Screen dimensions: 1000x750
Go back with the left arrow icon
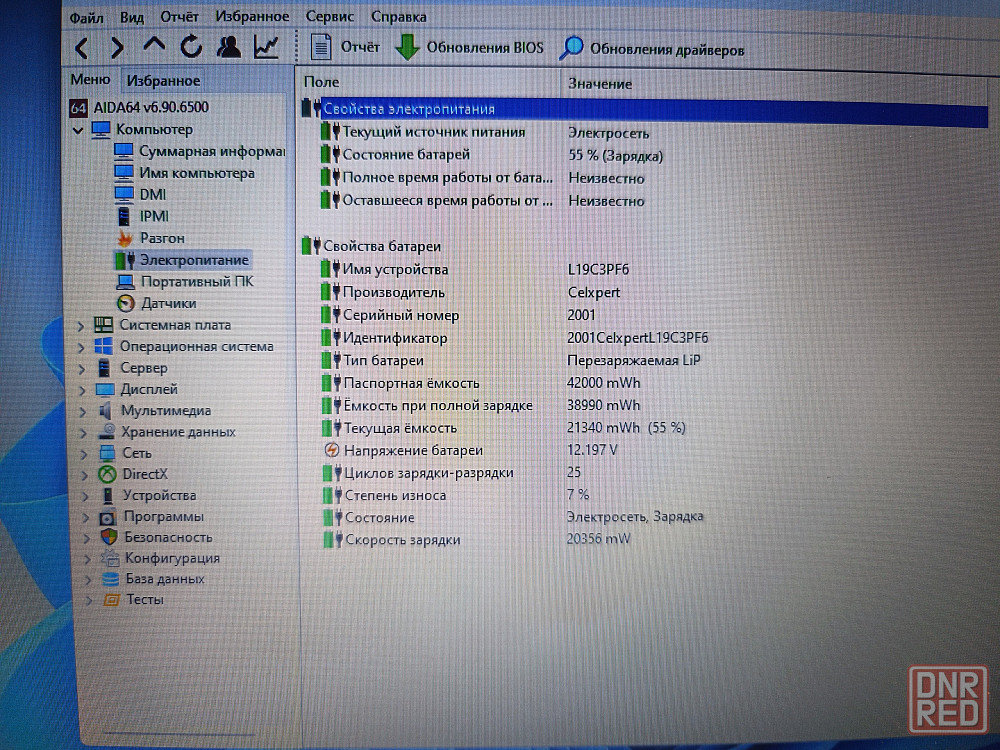pyautogui.click(x=82, y=48)
